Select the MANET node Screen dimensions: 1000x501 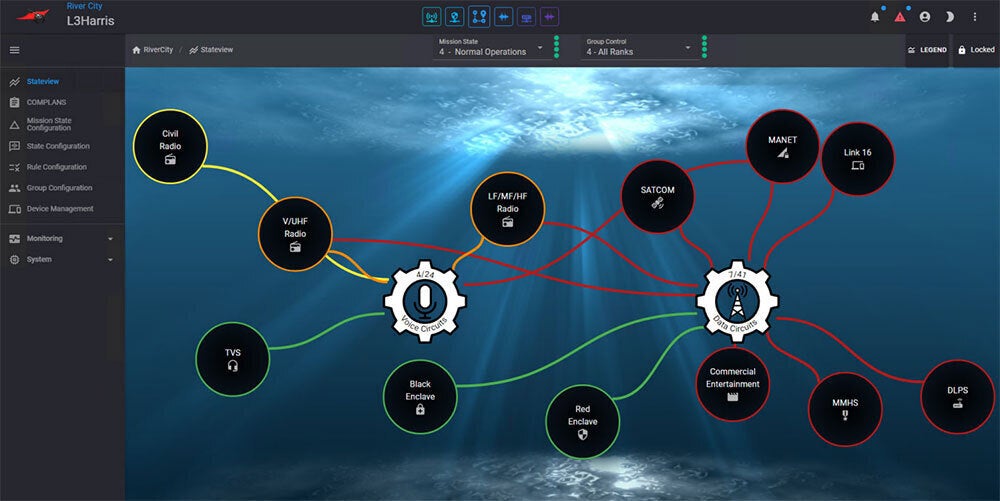[x=783, y=146]
